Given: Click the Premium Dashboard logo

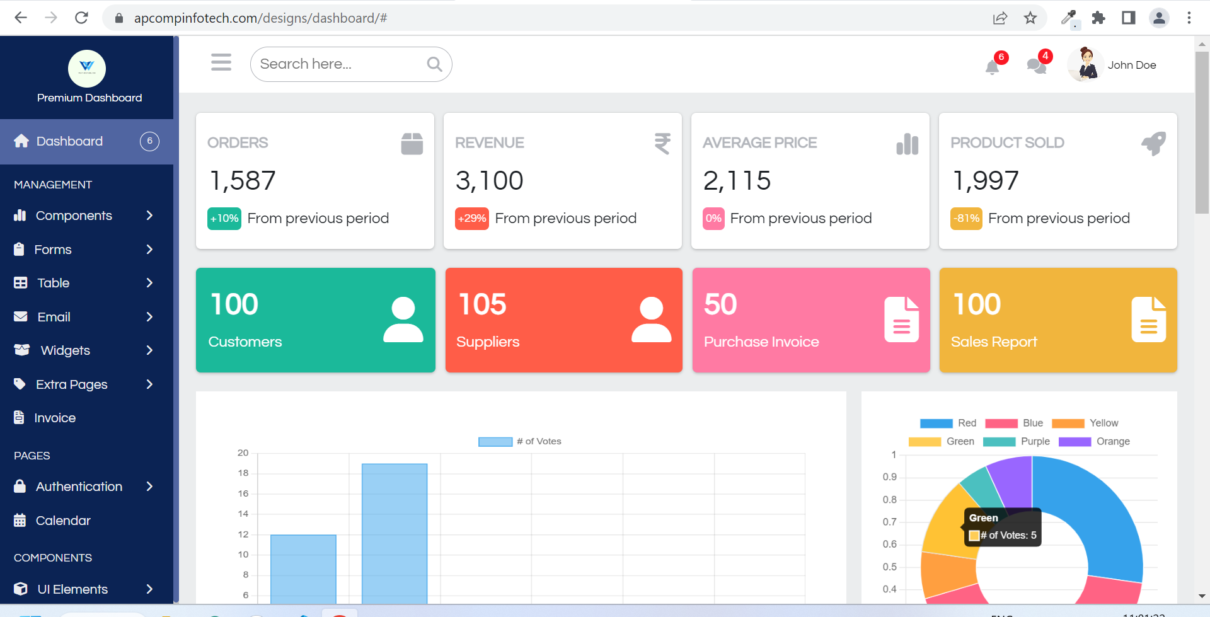Looking at the screenshot, I should coord(87,68).
